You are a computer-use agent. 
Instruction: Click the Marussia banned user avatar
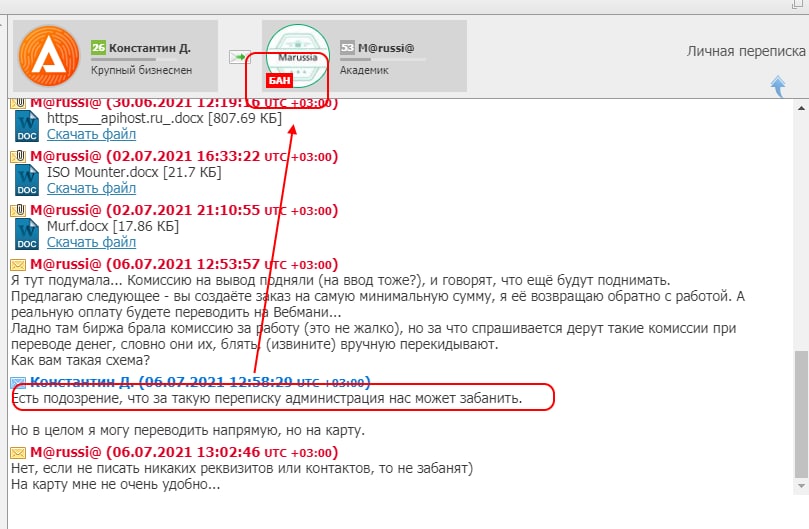click(x=298, y=56)
